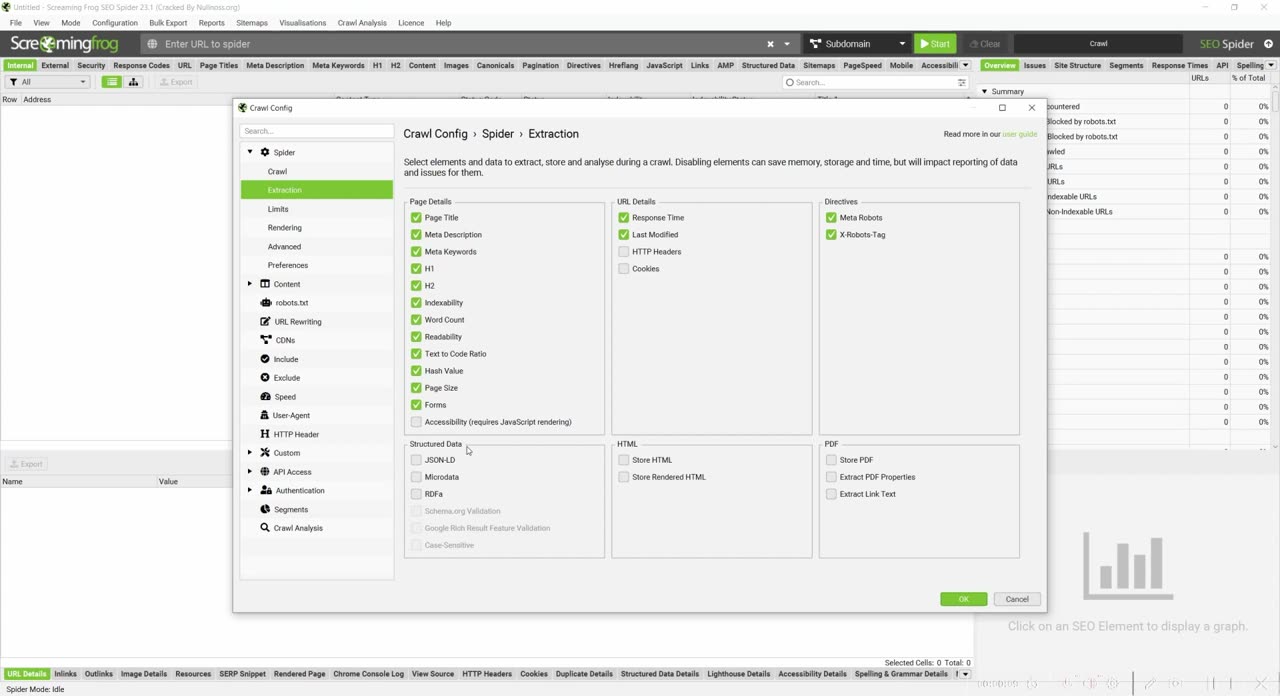Switch main window to tree view icon
The width and height of the screenshot is (1280, 696).
pos(133,82)
